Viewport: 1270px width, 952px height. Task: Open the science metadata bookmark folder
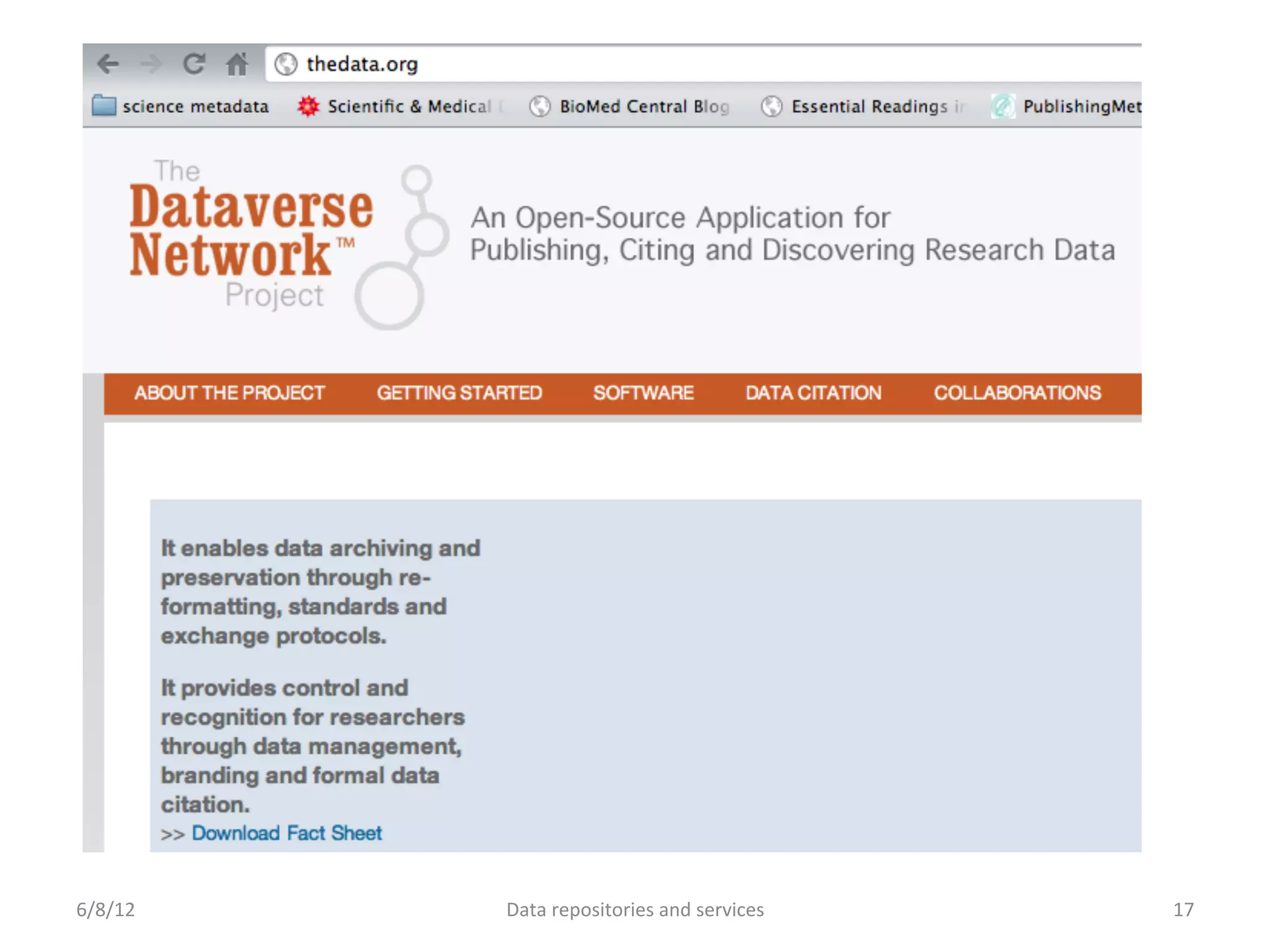click(x=180, y=107)
